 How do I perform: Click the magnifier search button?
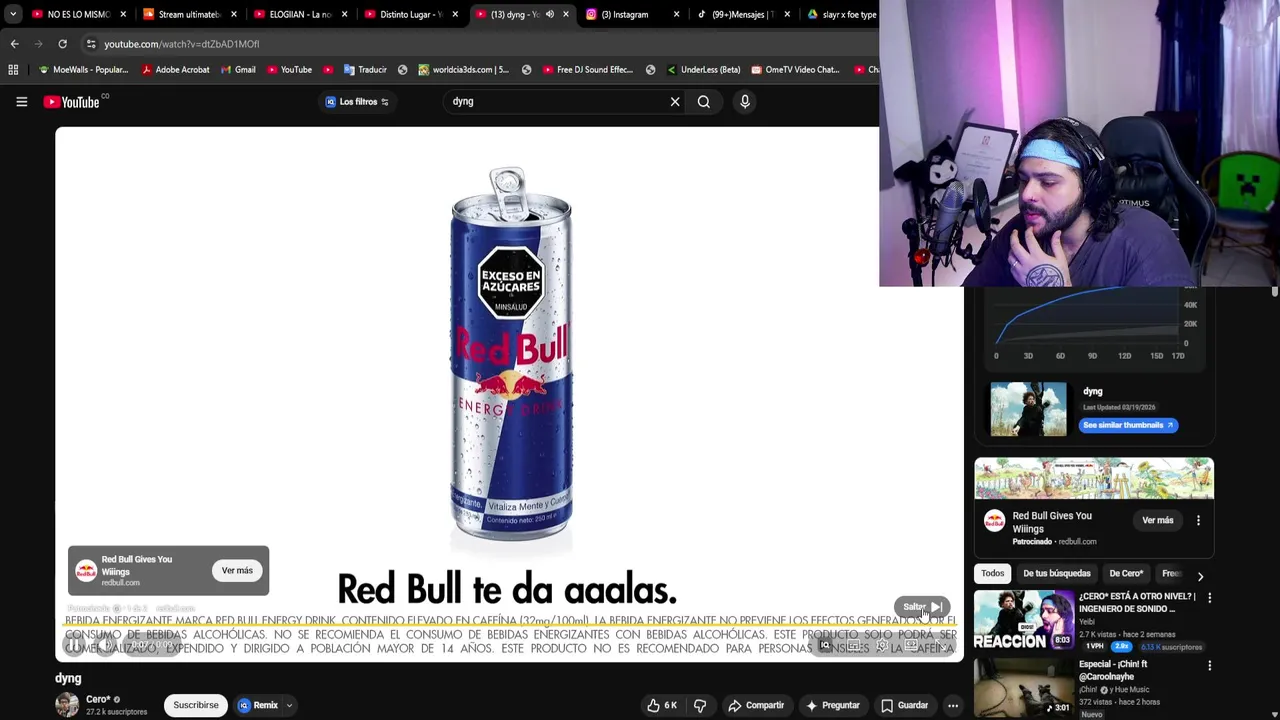tap(704, 101)
